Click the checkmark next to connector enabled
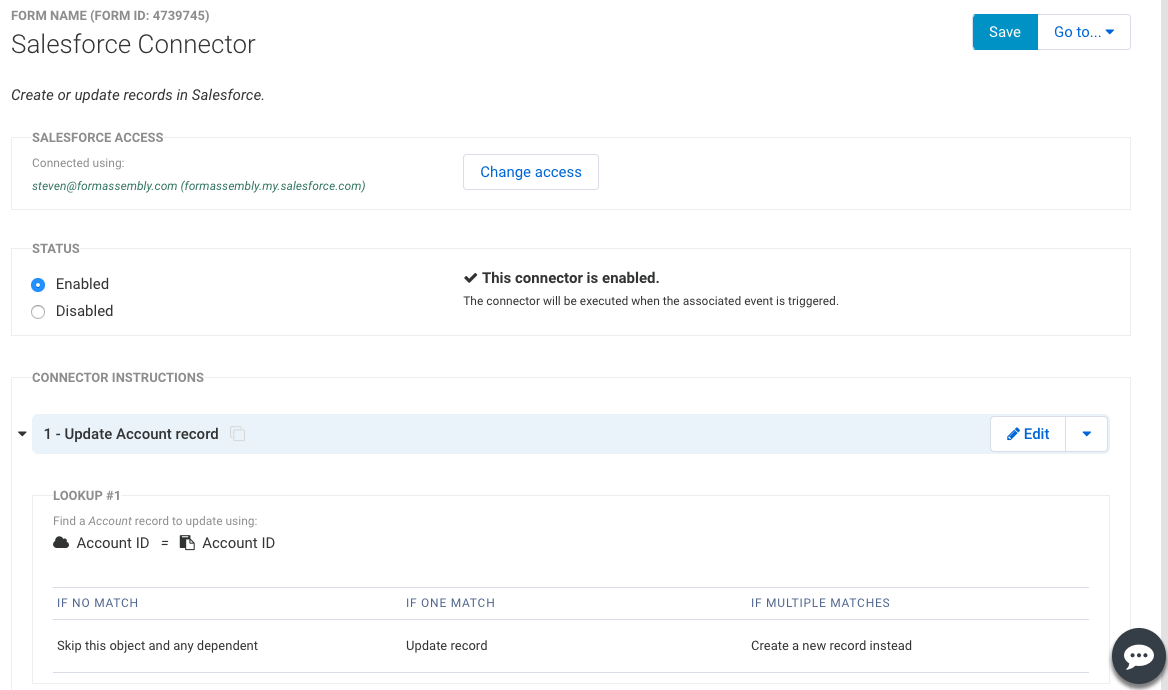 pyautogui.click(x=470, y=278)
